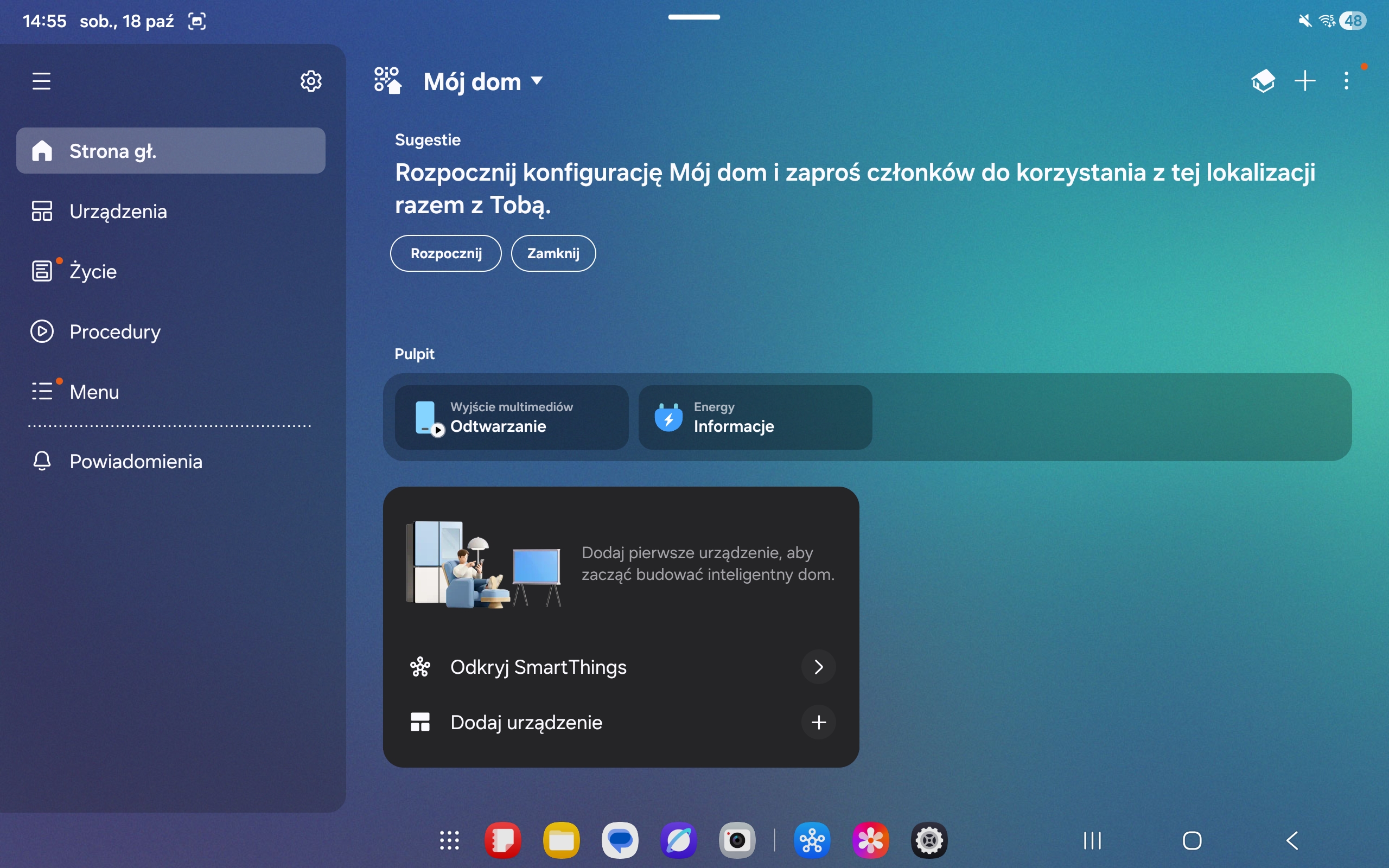Click the Rozpocznij button
The image size is (1389, 868).
(446, 253)
